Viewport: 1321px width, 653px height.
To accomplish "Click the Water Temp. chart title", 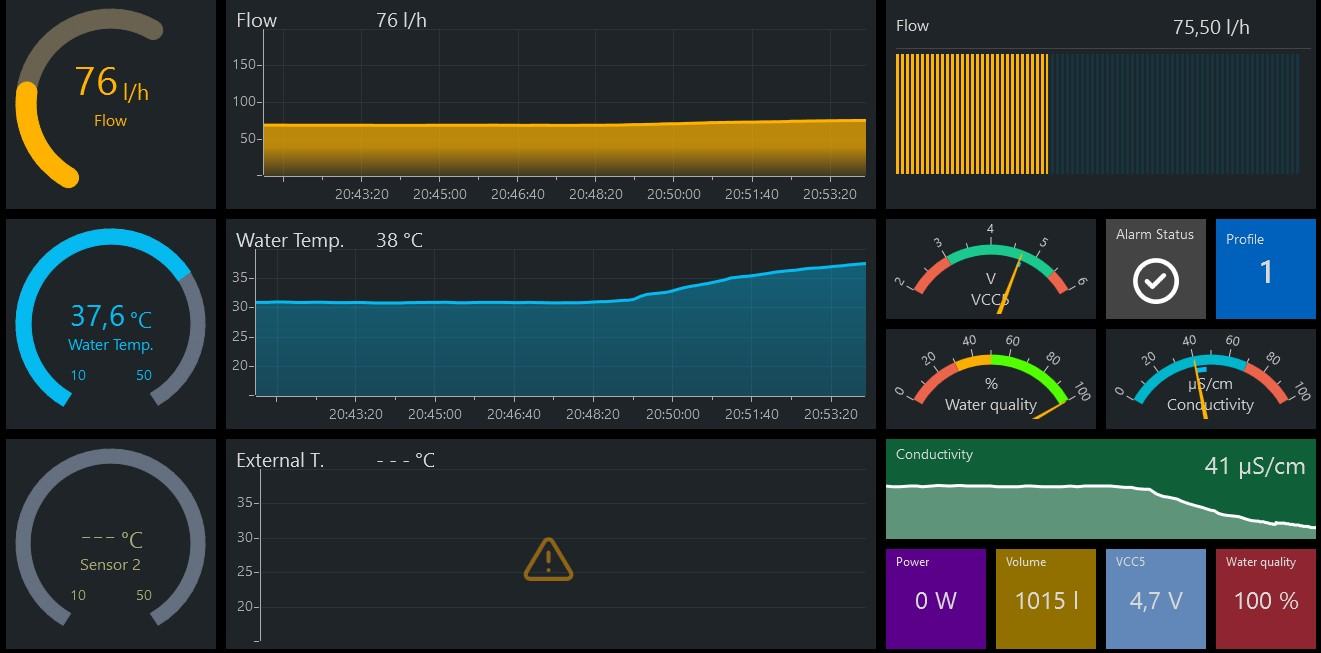I will (290, 241).
